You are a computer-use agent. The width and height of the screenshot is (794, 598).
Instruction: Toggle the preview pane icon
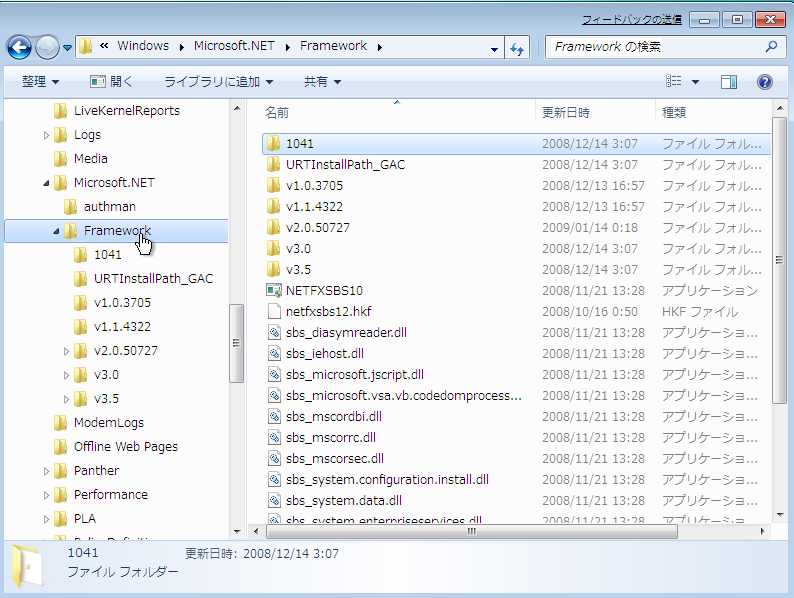tap(729, 82)
